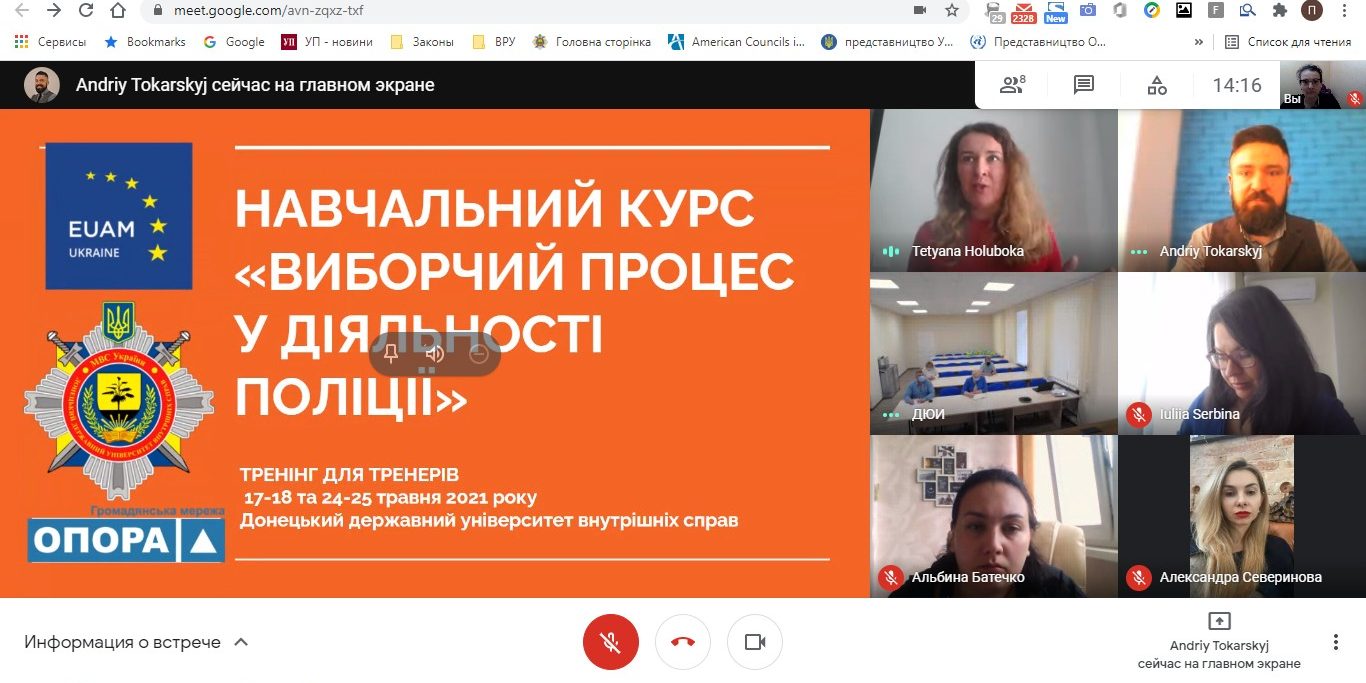Show hidden bookmarks with the double chevron
Image resolution: width=1366 pixels, height=683 pixels.
[x=1199, y=42]
